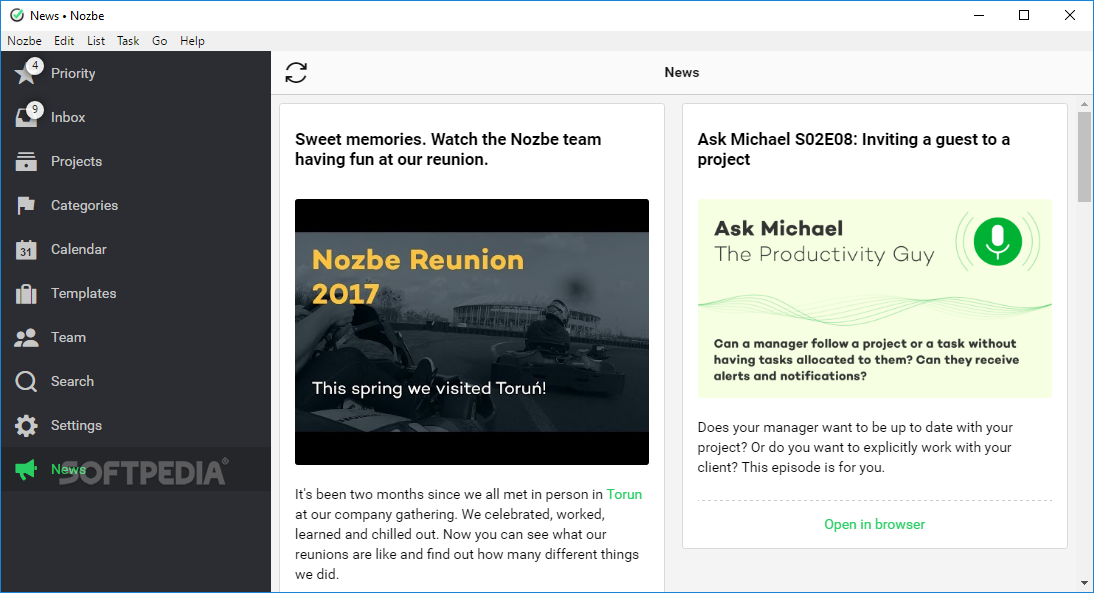The height and width of the screenshot is (593, 1094).
Task: Maximize the Nozbe window
Action: (1024, 15)
